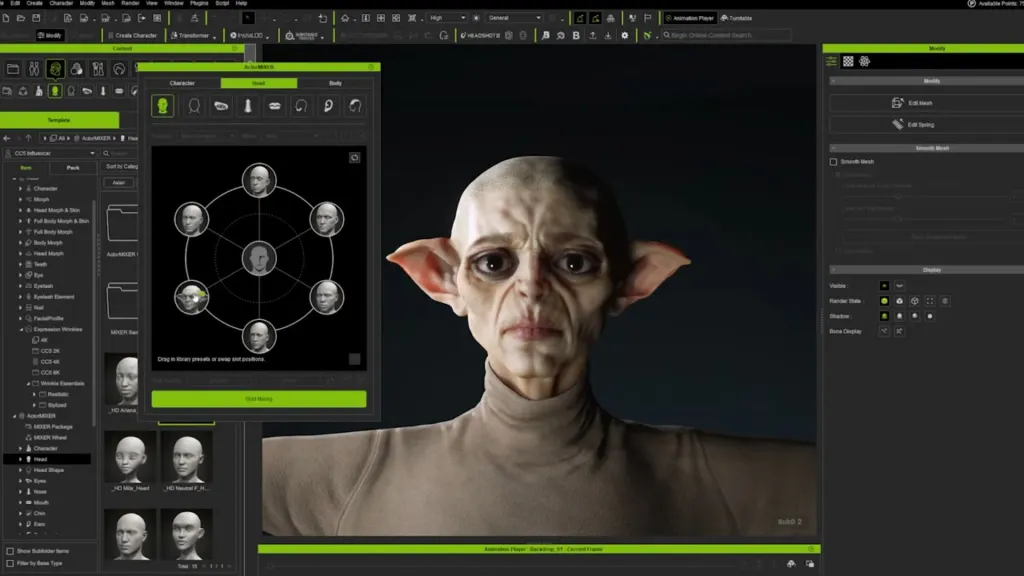Select the nose icon in ActorMIXER
Viewport: 1024px width, 576px height.
point(246,106)
